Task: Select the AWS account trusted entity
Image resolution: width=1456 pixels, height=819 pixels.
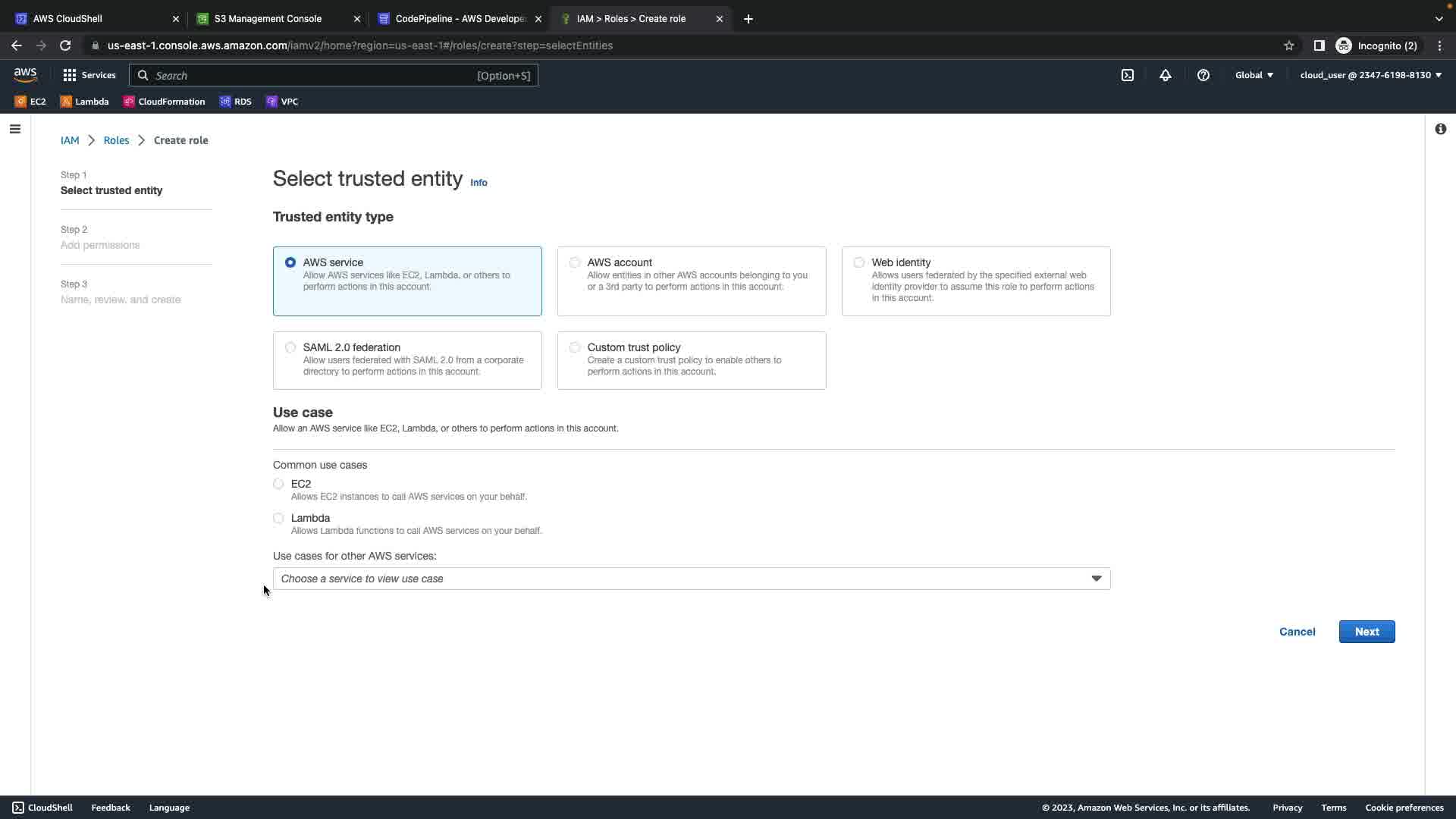Action: pyautogui.click(x=575, y=262)
